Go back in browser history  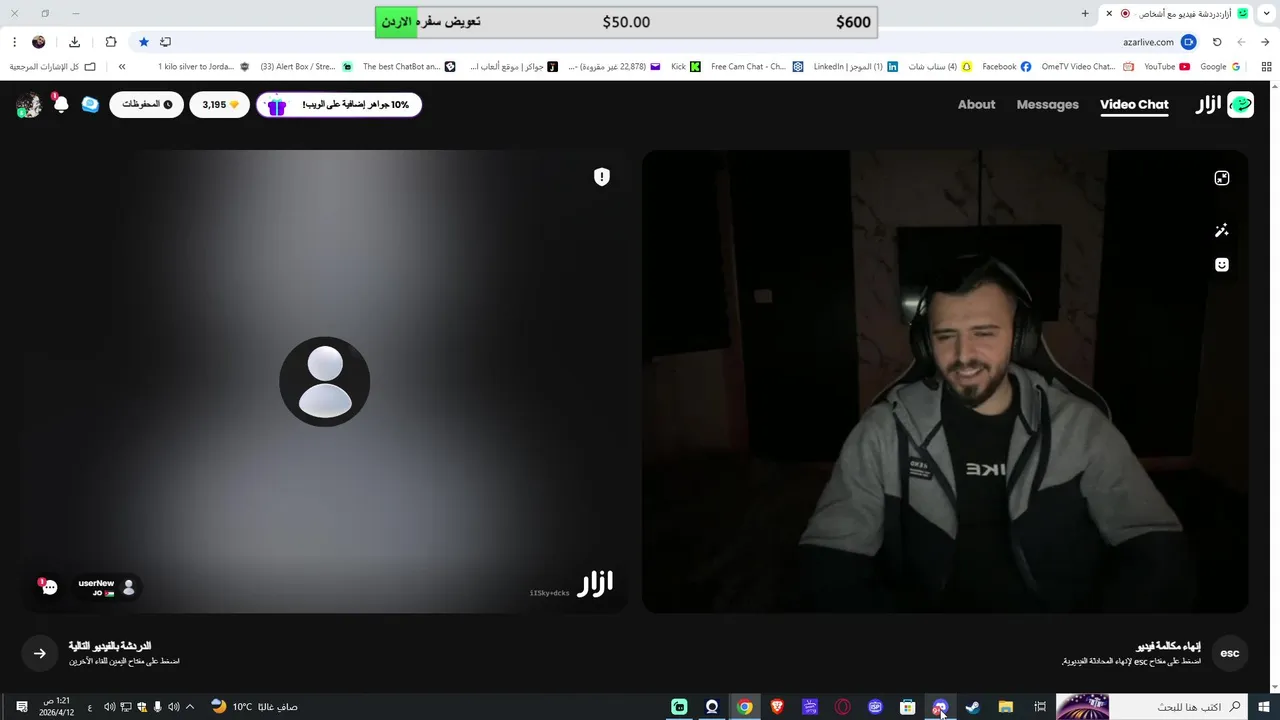coord(1265,42)
